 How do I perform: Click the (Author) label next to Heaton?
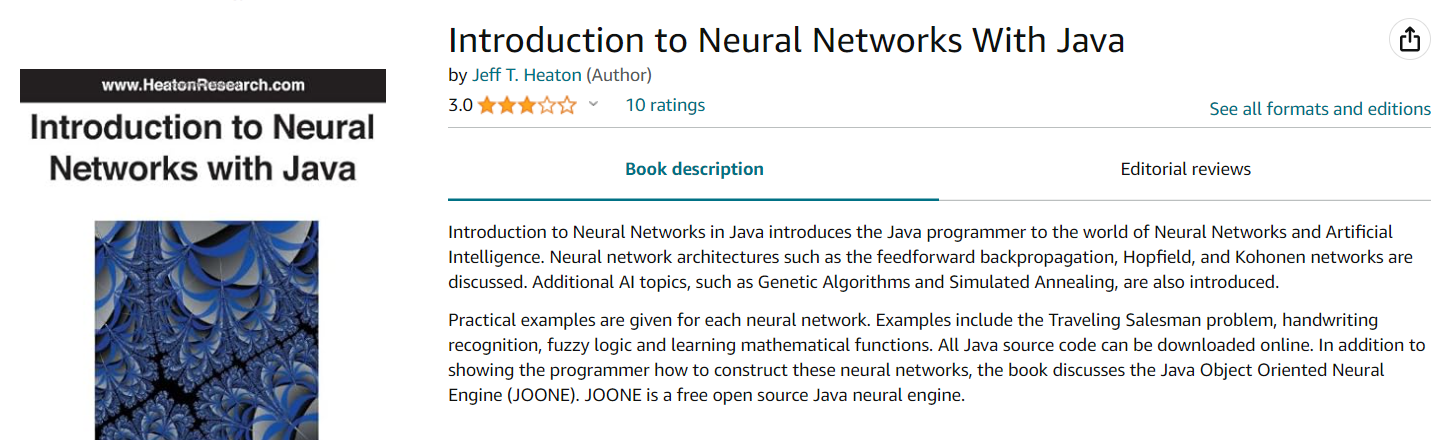click(619, 75)
